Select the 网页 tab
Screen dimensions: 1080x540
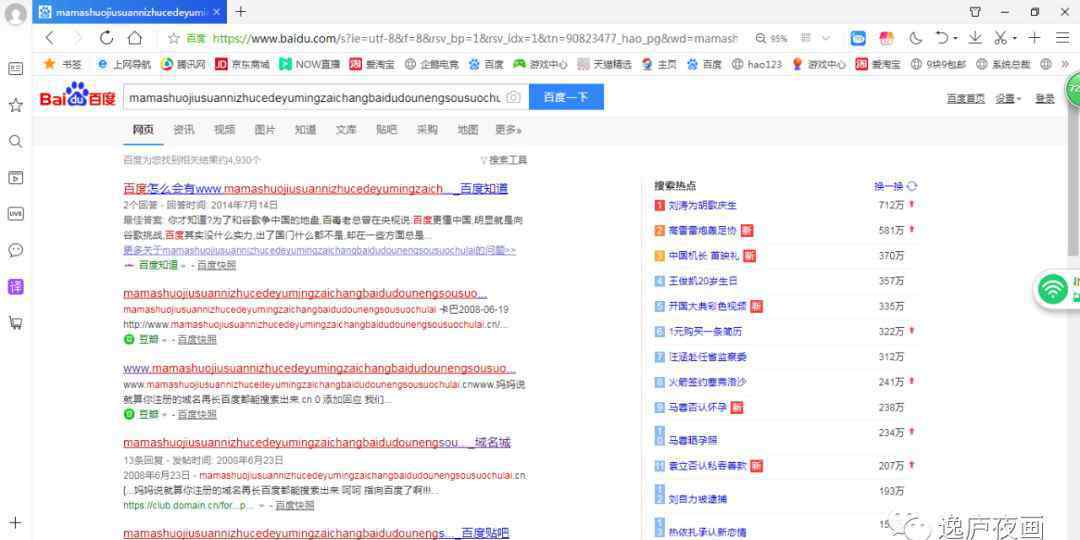pyautogui.click(x=143, y=129)
